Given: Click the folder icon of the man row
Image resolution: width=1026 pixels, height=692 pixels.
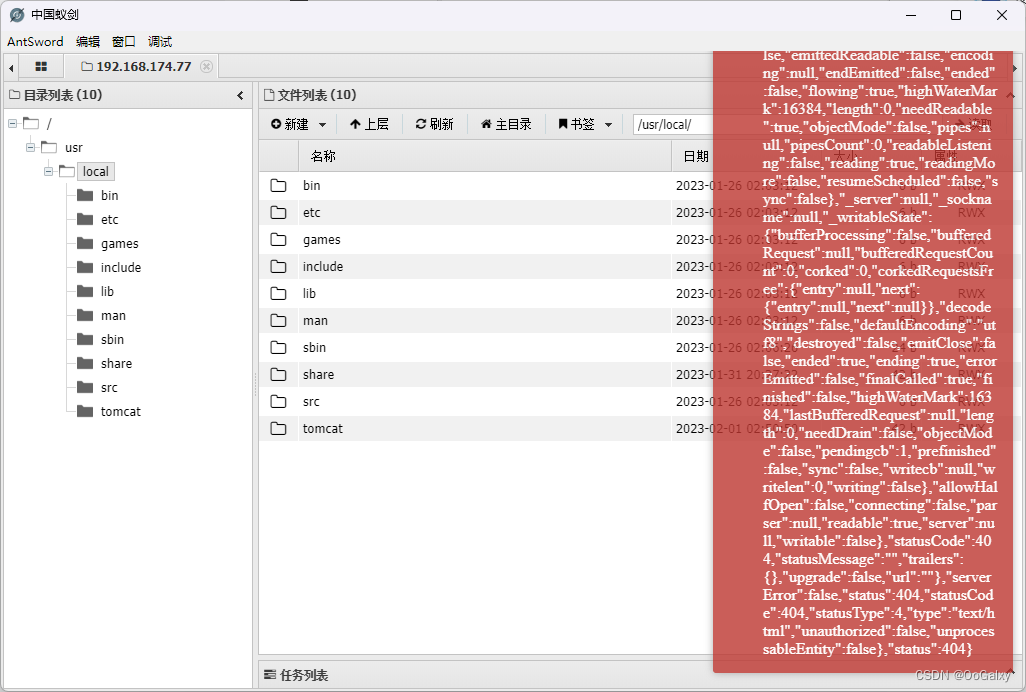Looking at the screenshot, I should pyautogui.click(x=278, y=320).
